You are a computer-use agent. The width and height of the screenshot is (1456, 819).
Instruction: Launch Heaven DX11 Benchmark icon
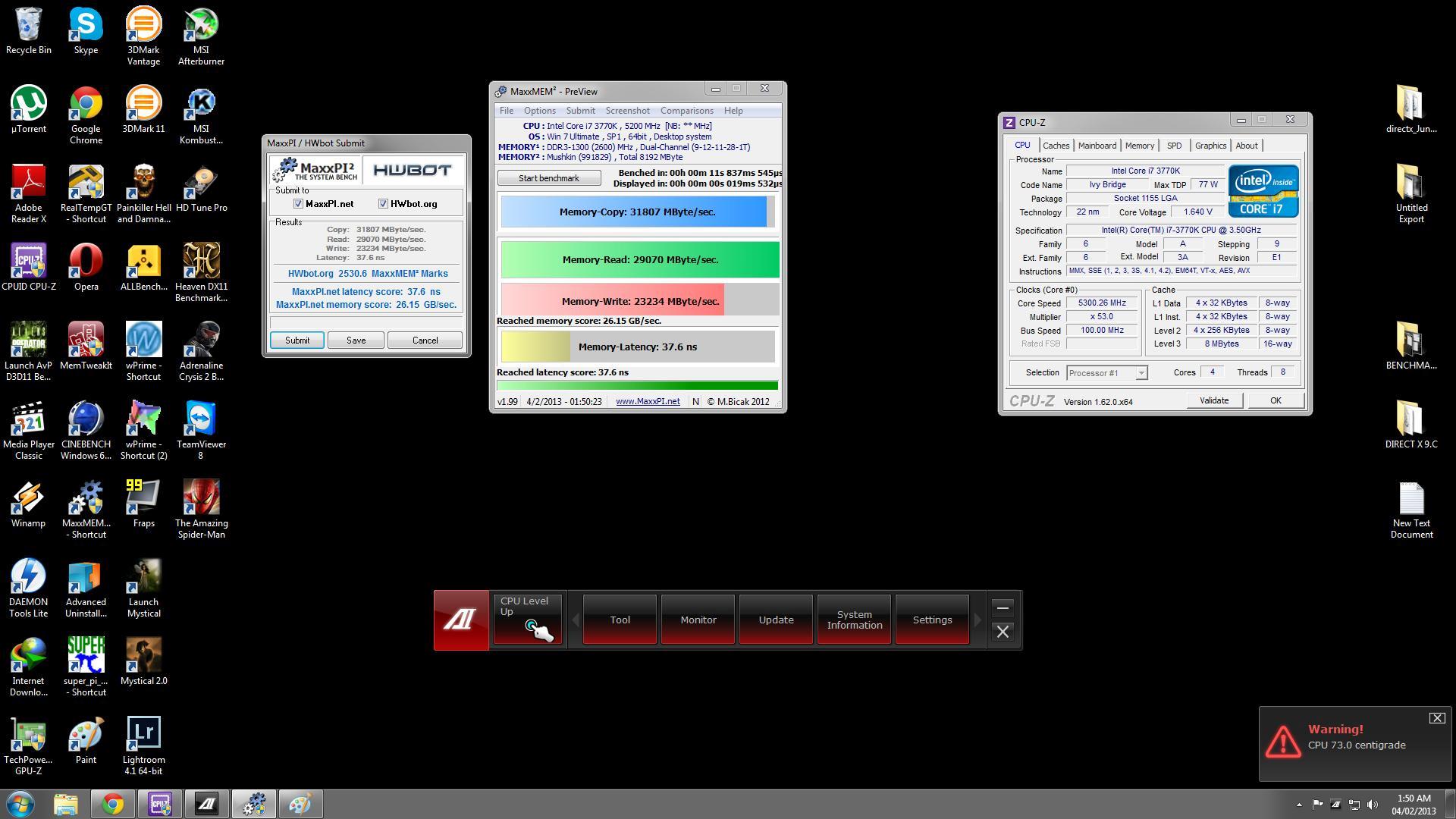pyautogui.click(x=201, y=273)
